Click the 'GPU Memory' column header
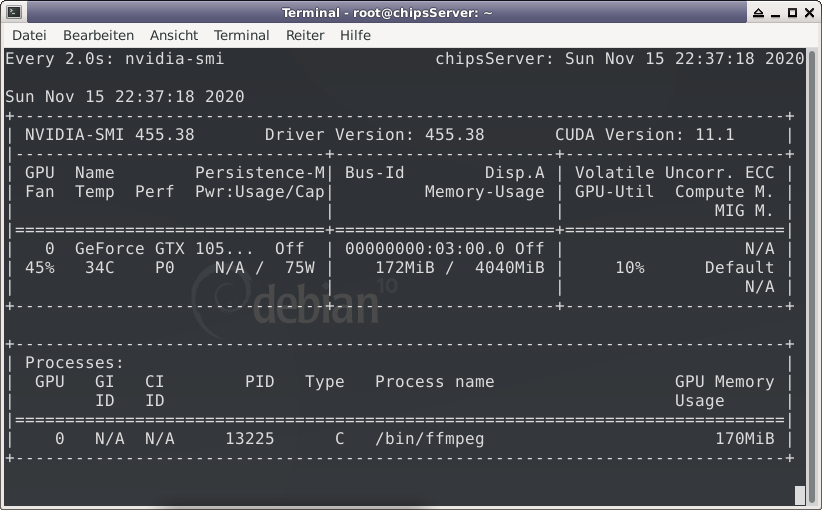 click(x=724, y=382)
